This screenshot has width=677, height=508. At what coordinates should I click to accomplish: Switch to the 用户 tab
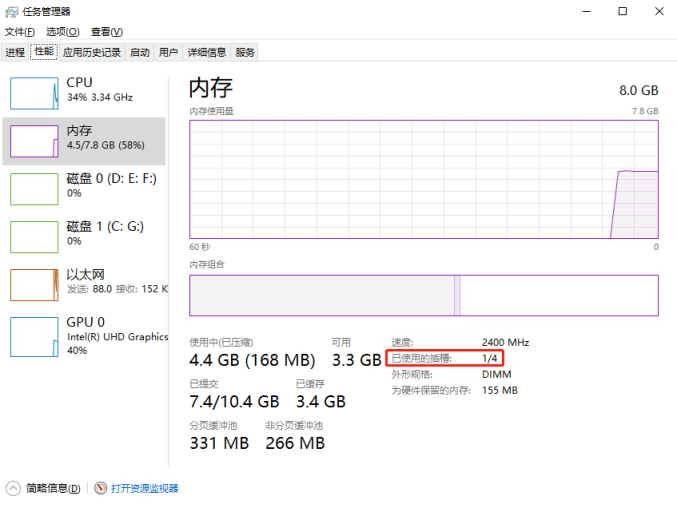tap(168, 52)
